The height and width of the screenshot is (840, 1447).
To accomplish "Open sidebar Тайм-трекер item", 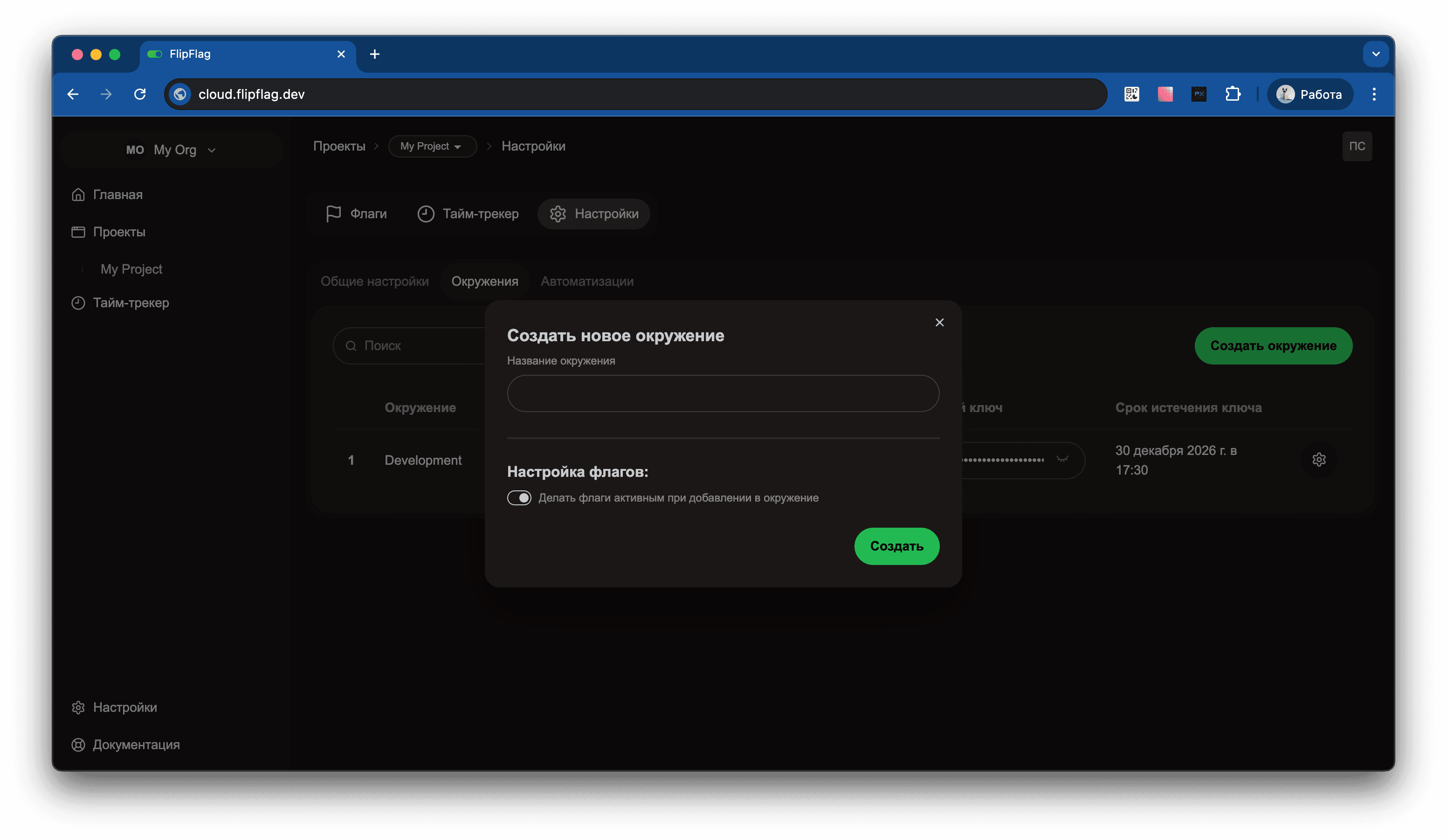I will (131, 303).
